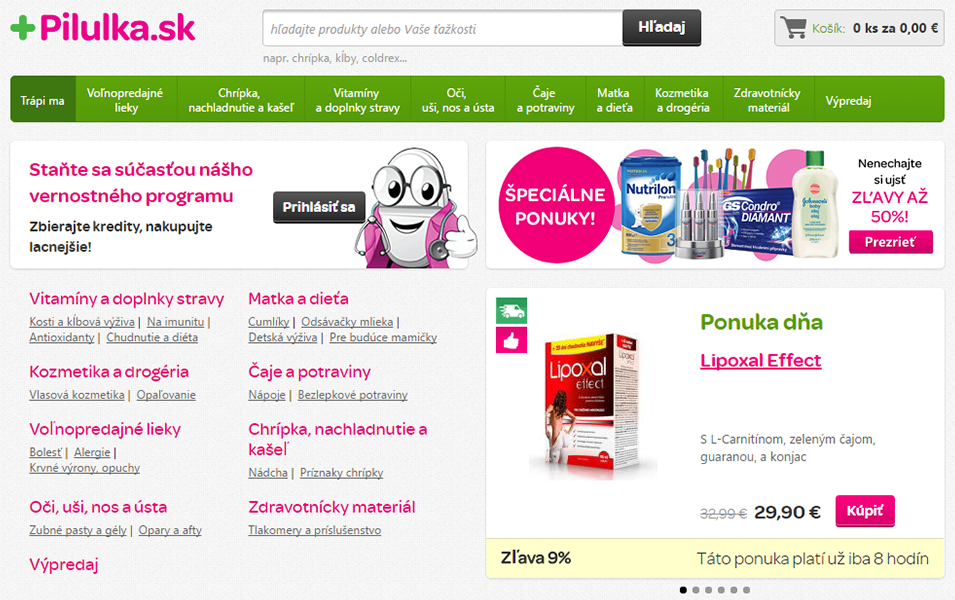
Task: Open Vitamíny a doplnky stravy menu
Action: (x=358, y=100)
